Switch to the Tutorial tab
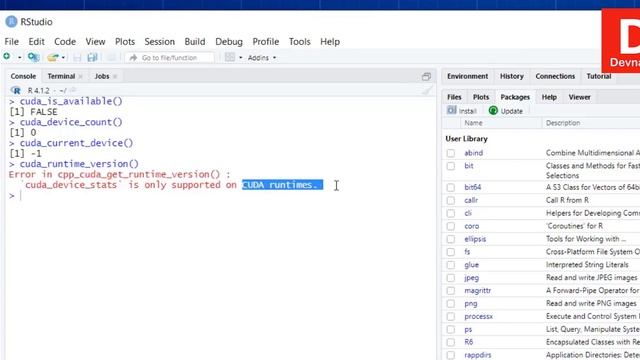 point(599,76)
